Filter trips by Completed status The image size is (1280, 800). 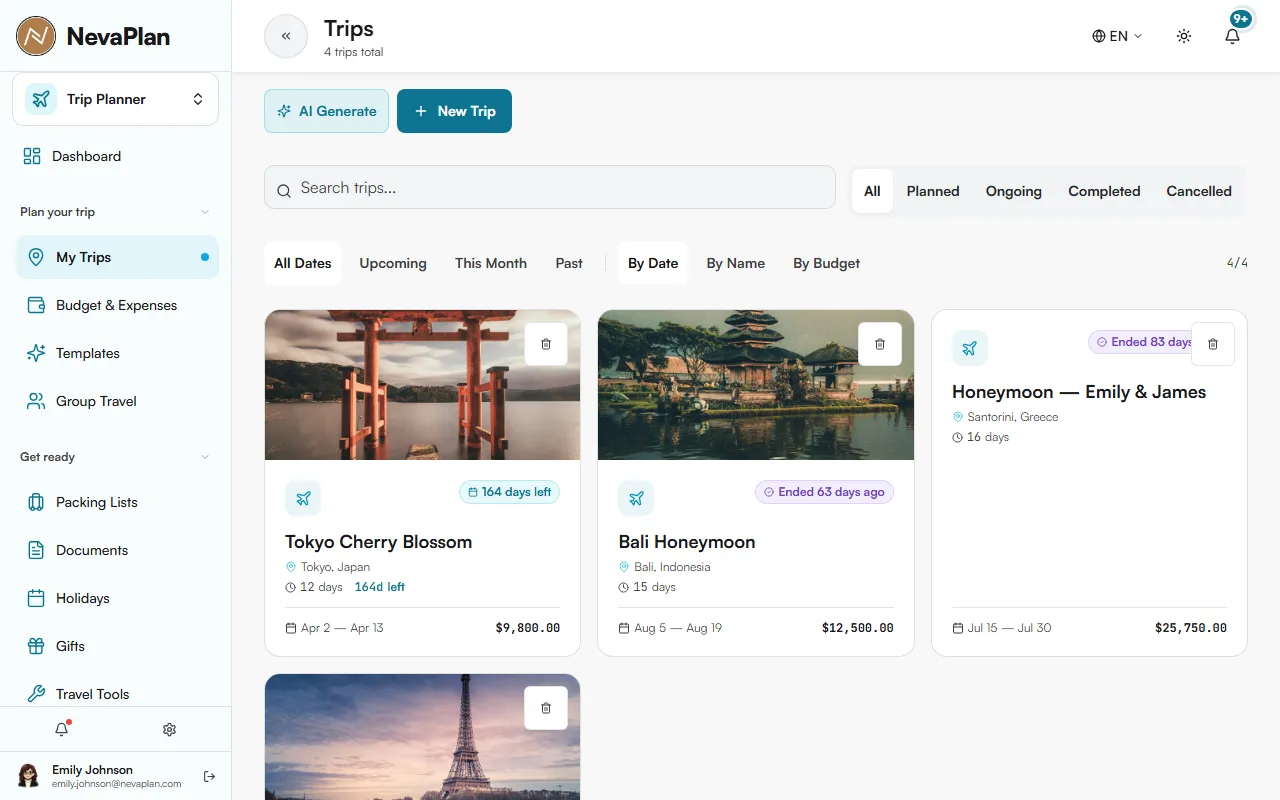(x=1104, y=191)
